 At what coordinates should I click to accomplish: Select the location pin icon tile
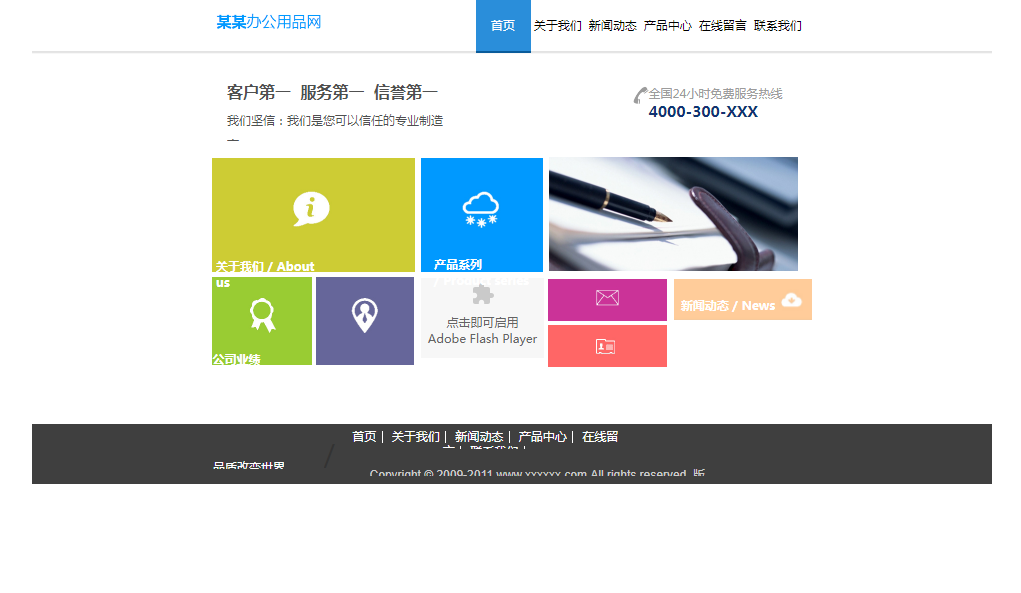pos(365,315)
